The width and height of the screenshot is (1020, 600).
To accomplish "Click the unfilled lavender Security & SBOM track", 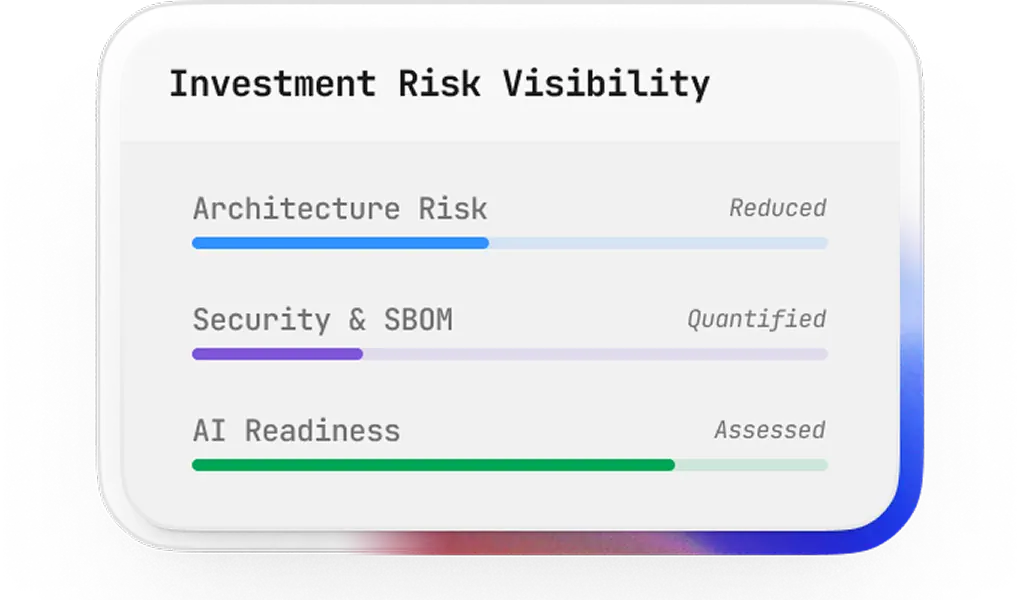I will point(595,354).
